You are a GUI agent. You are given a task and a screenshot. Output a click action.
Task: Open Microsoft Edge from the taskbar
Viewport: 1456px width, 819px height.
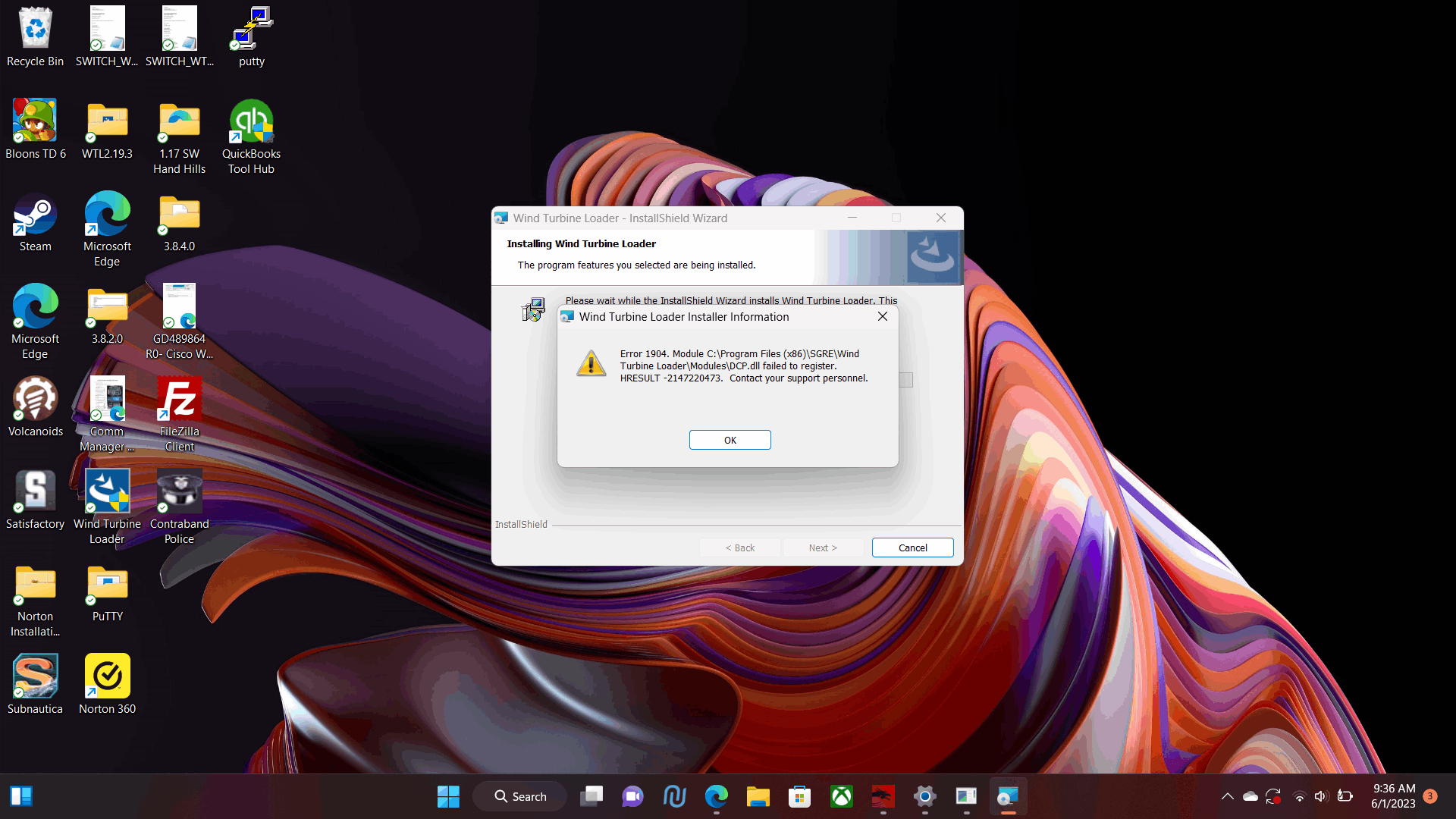716,796
